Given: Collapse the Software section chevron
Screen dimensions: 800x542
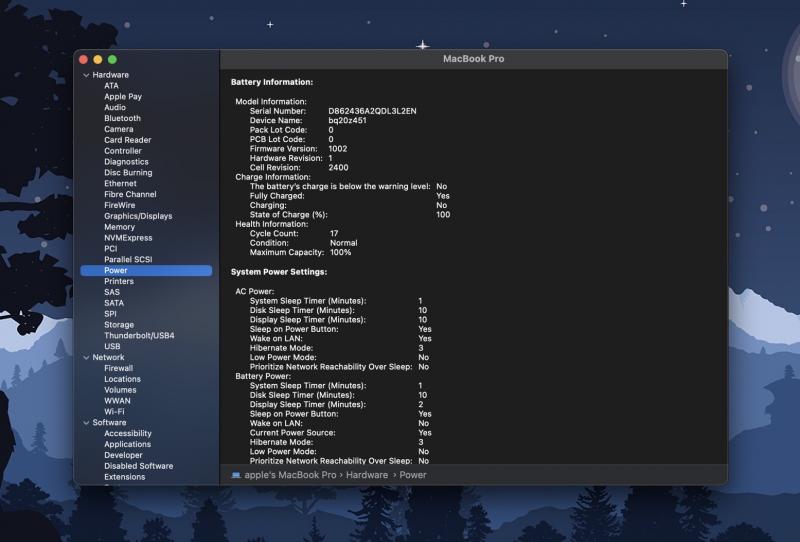Looking at the screenshot, I should 86,423.
